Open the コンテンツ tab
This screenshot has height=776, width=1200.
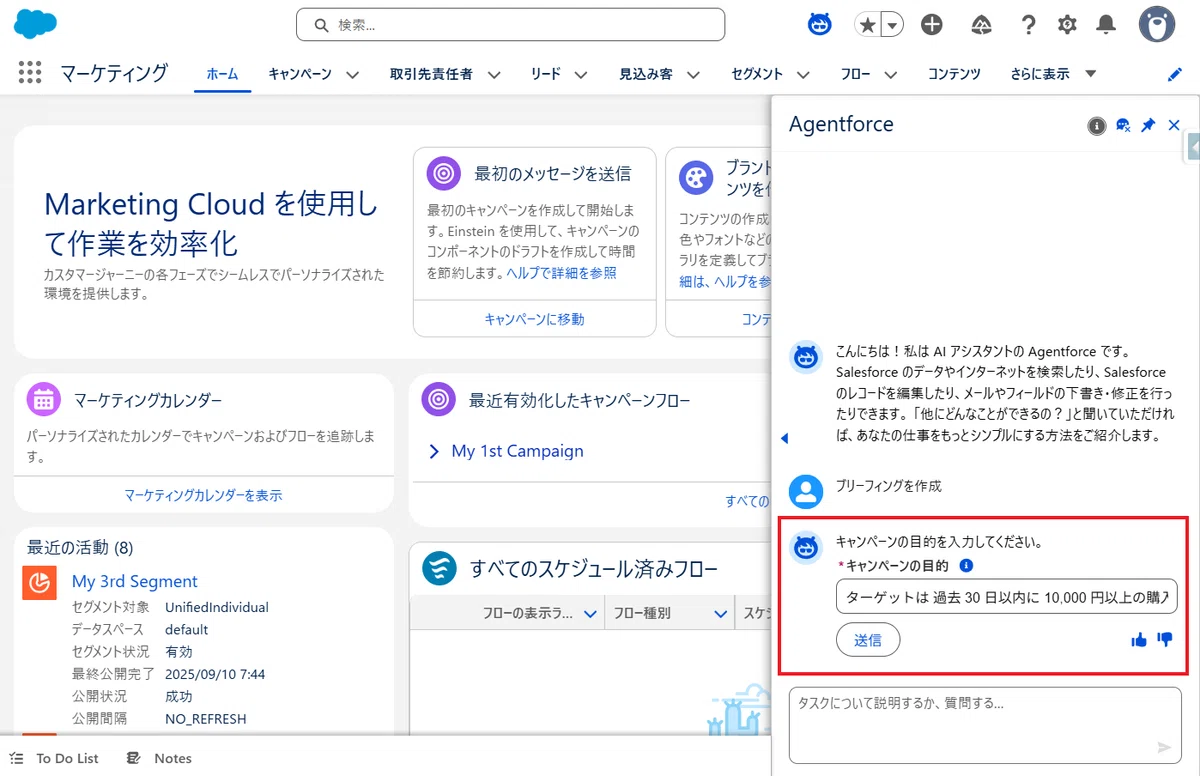click(x=954, y=74)
